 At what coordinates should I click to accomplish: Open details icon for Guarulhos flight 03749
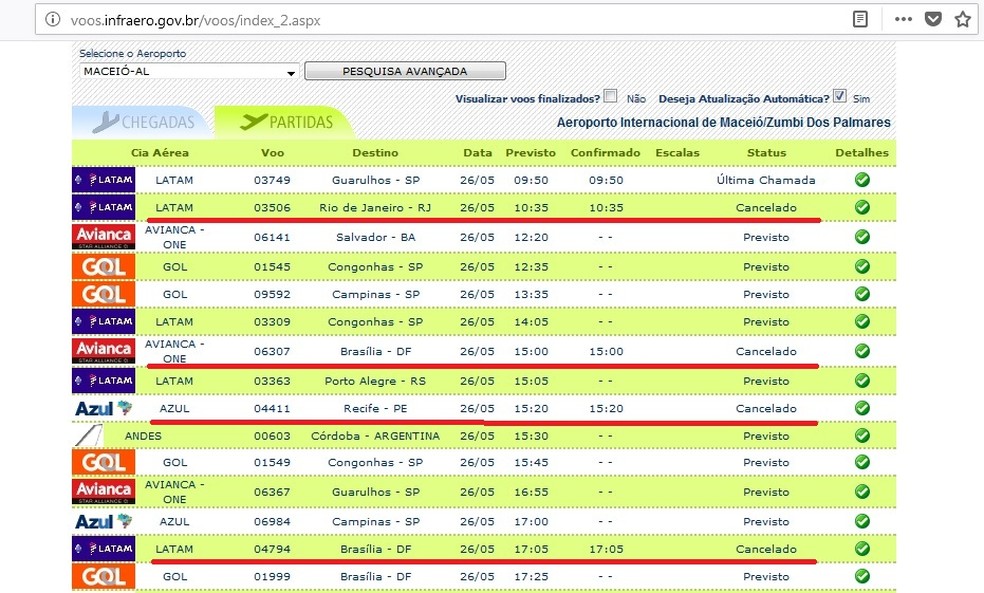[861, 180]
